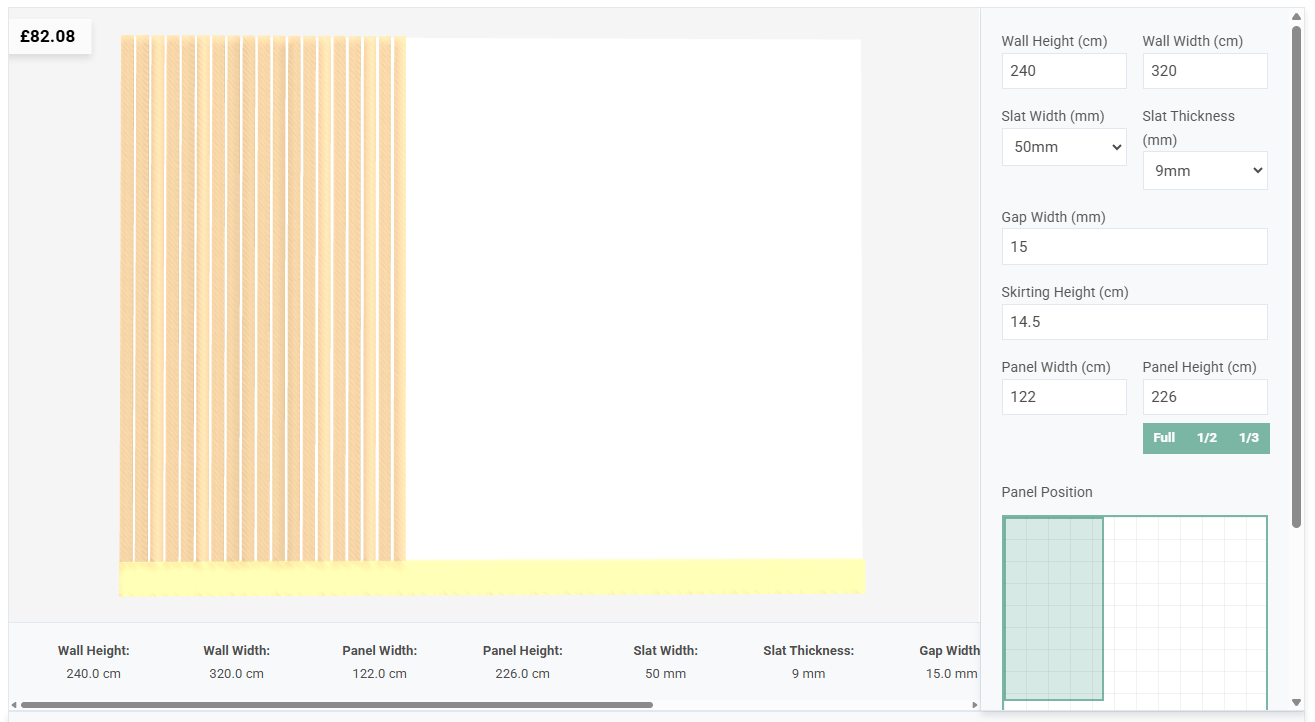
Task: Open the Slat Width dropdown
Action: (1063, 146)
